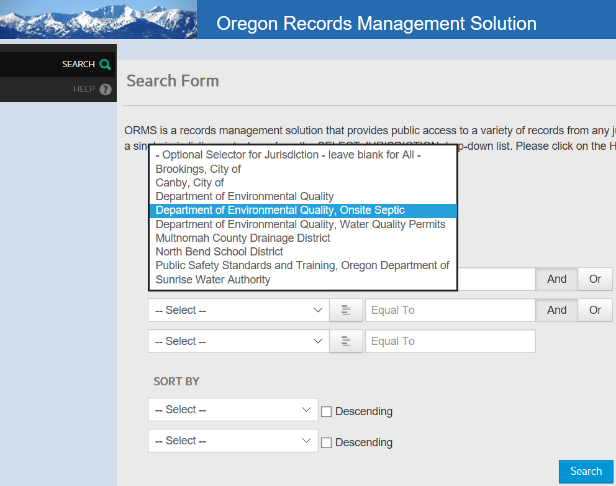The width and height of the screenshot is (616, 486).
Task: Click the second row Equal To input field
Action: pos(450,310)
